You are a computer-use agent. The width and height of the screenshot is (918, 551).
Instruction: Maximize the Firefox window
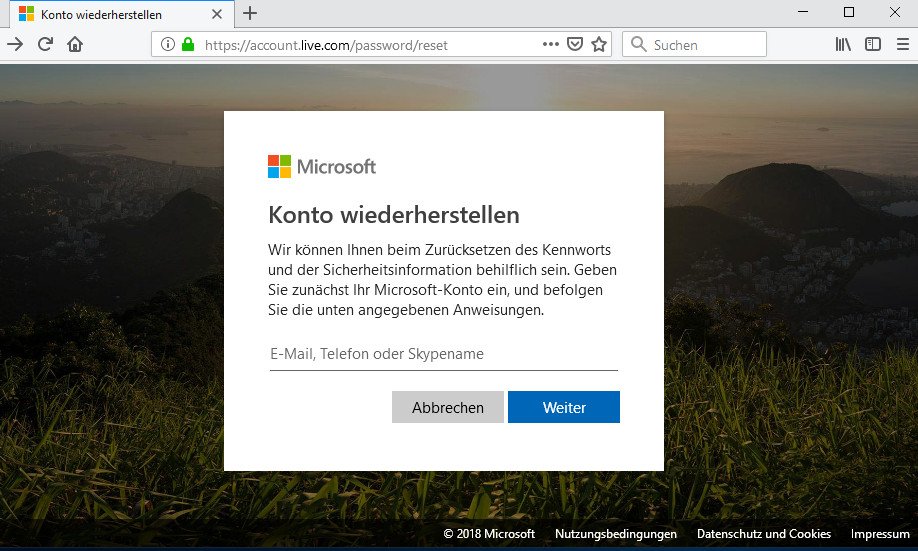pos(849,12)
